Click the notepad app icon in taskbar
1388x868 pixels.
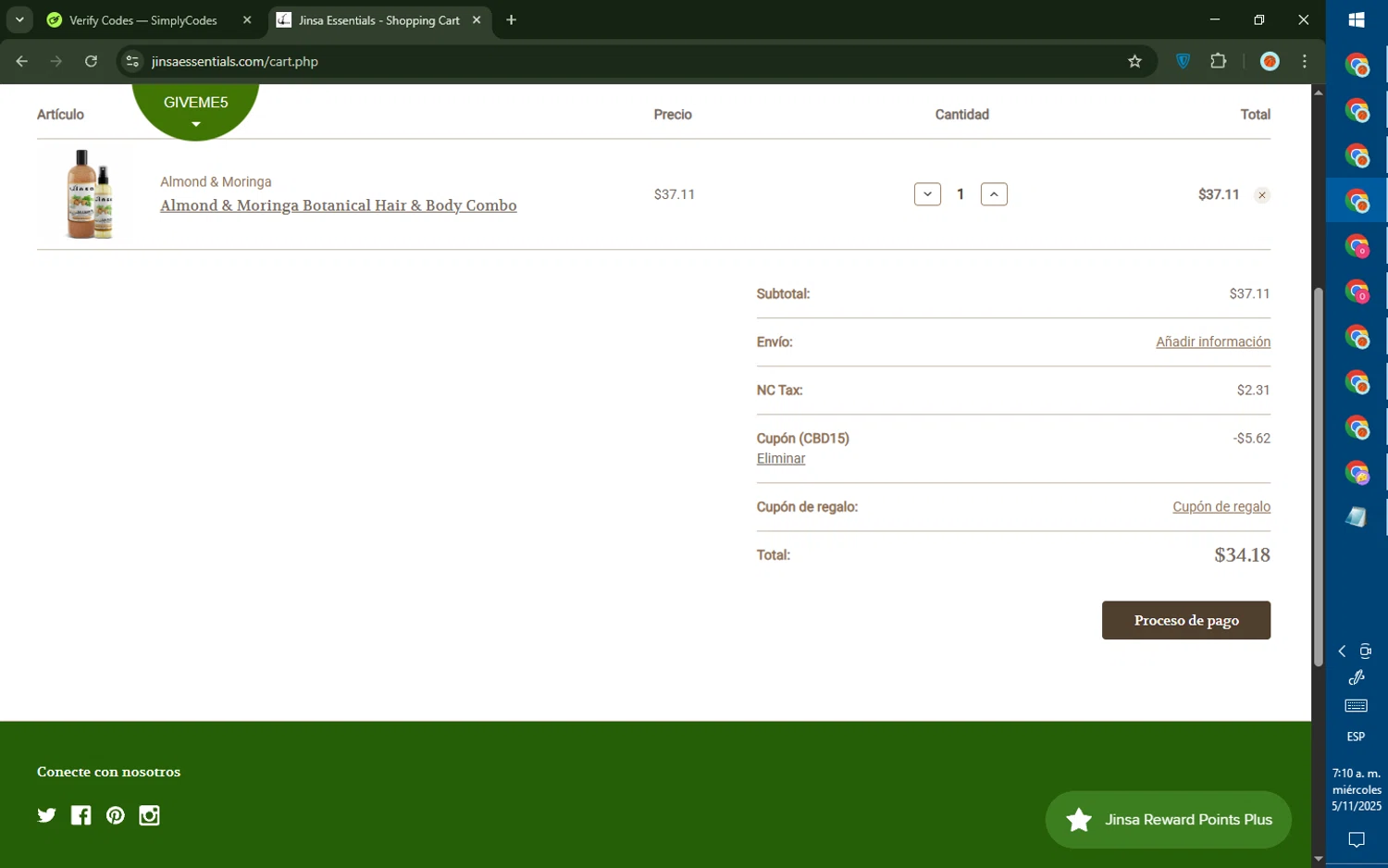1357,517
